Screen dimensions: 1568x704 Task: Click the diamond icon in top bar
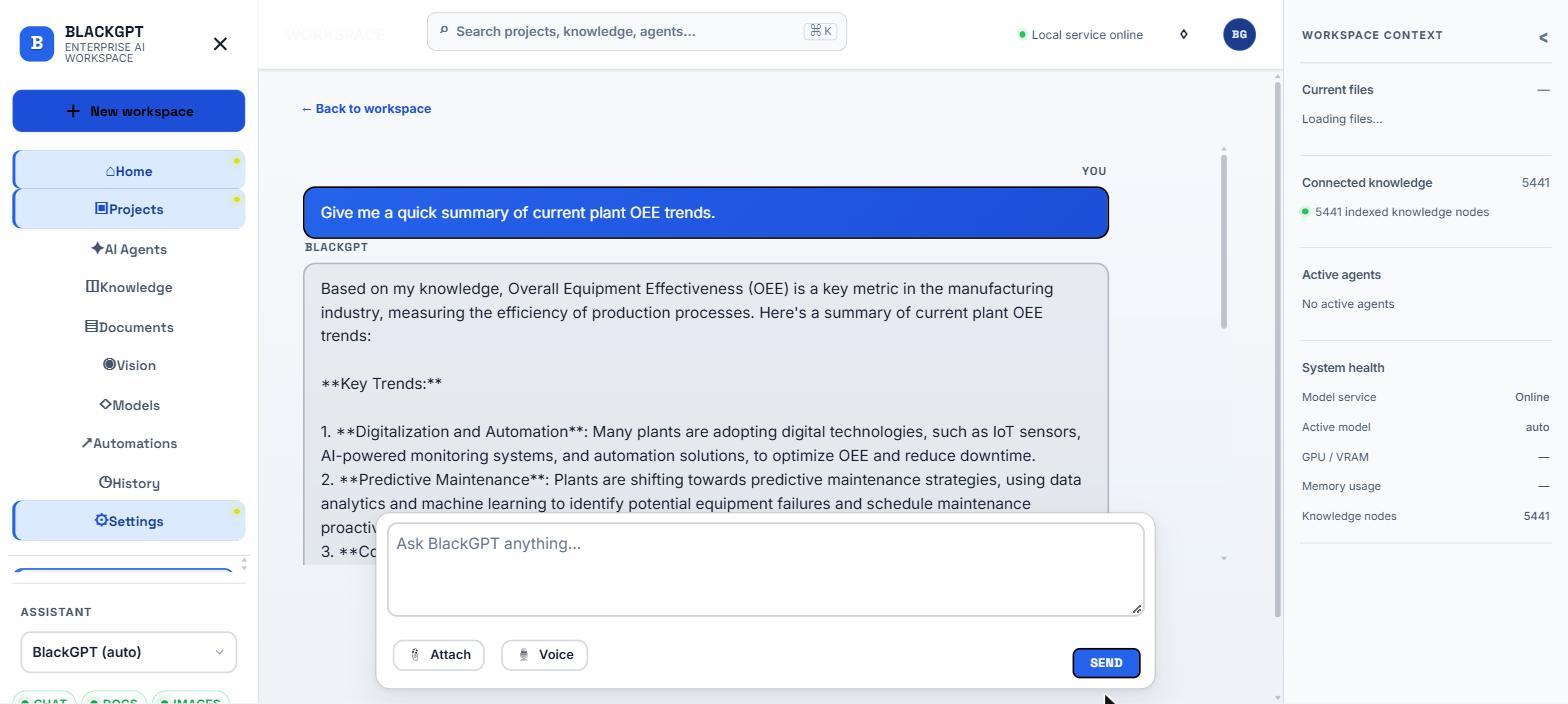[1184, 34]
